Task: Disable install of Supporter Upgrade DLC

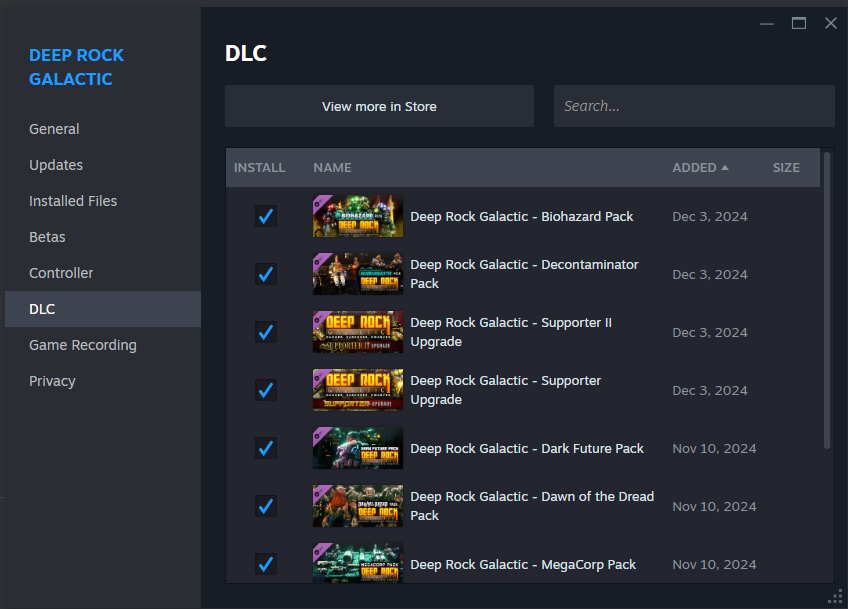Action: pos(265,390)
